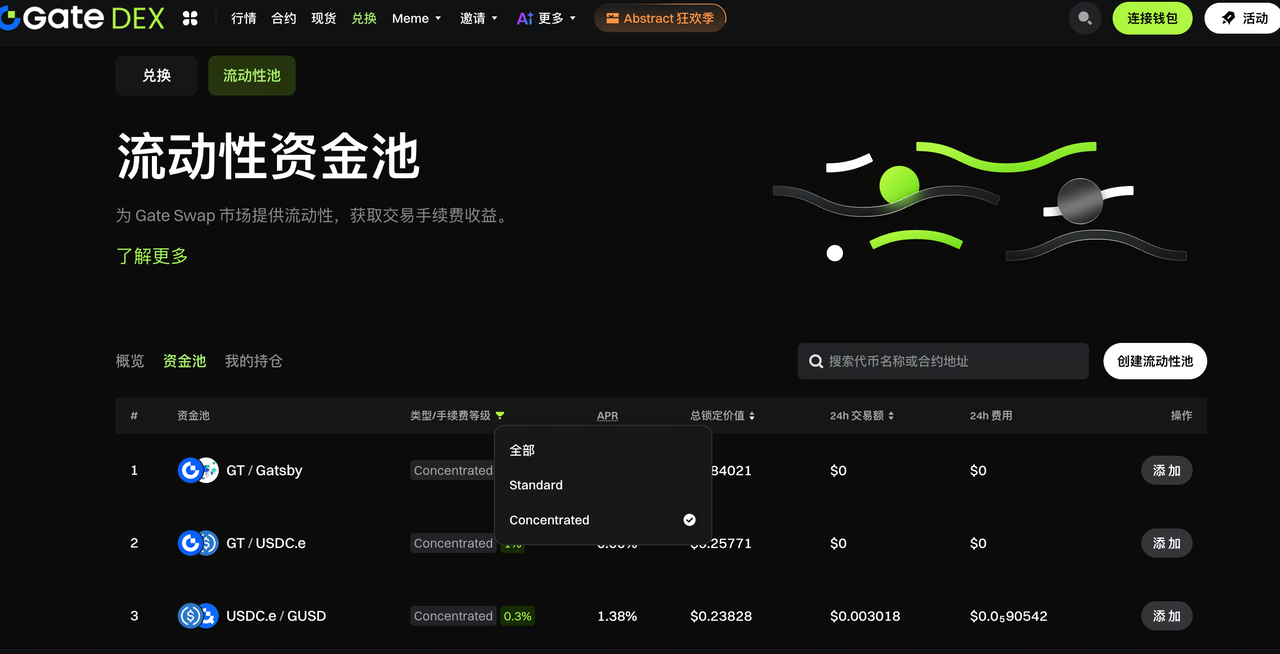Viewport: 1280px width, 654px height.
Task: Click the sort arrows next to 24h 交易额
Action: point(891,415)
